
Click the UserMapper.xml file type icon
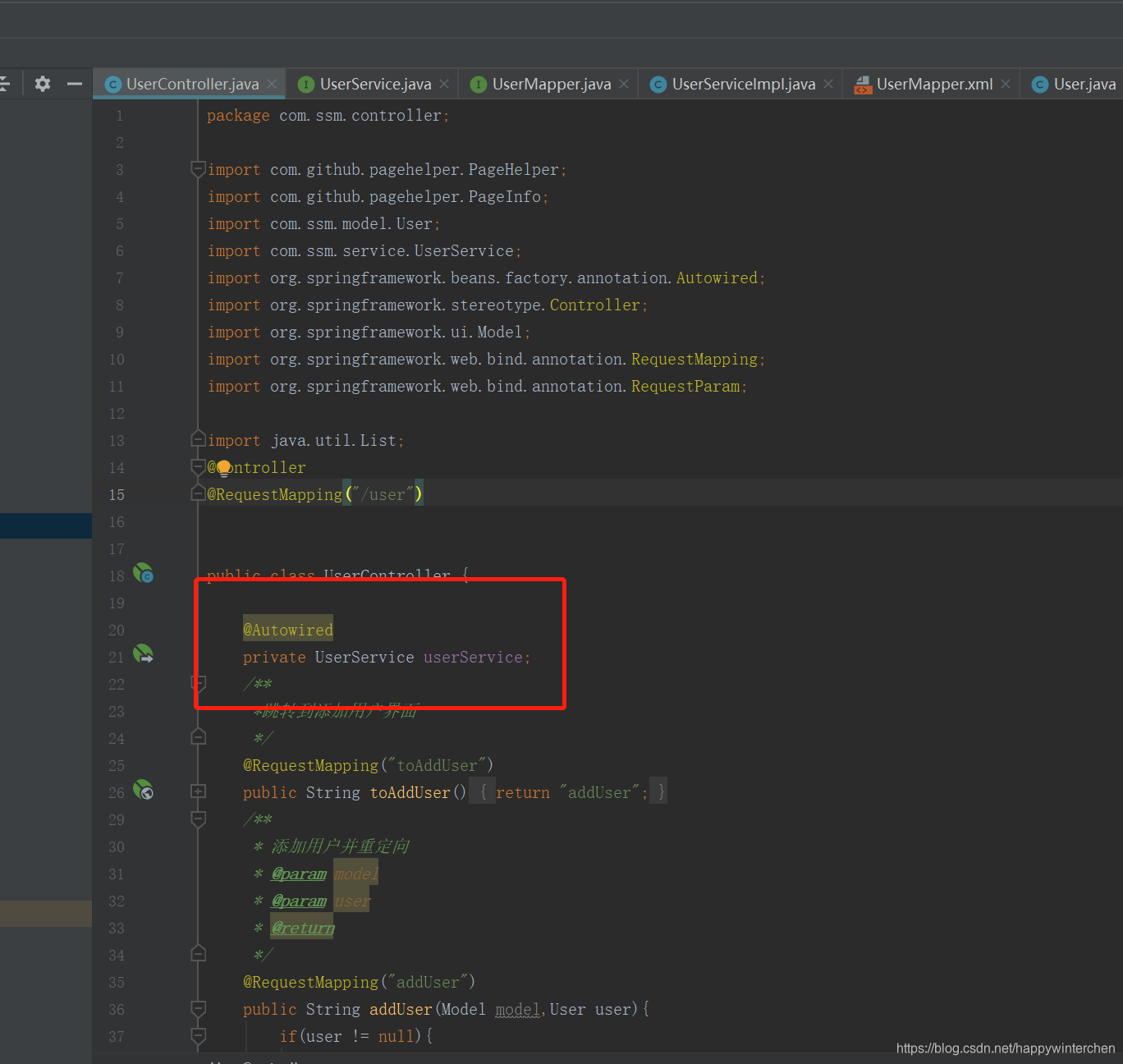point(863,85)
